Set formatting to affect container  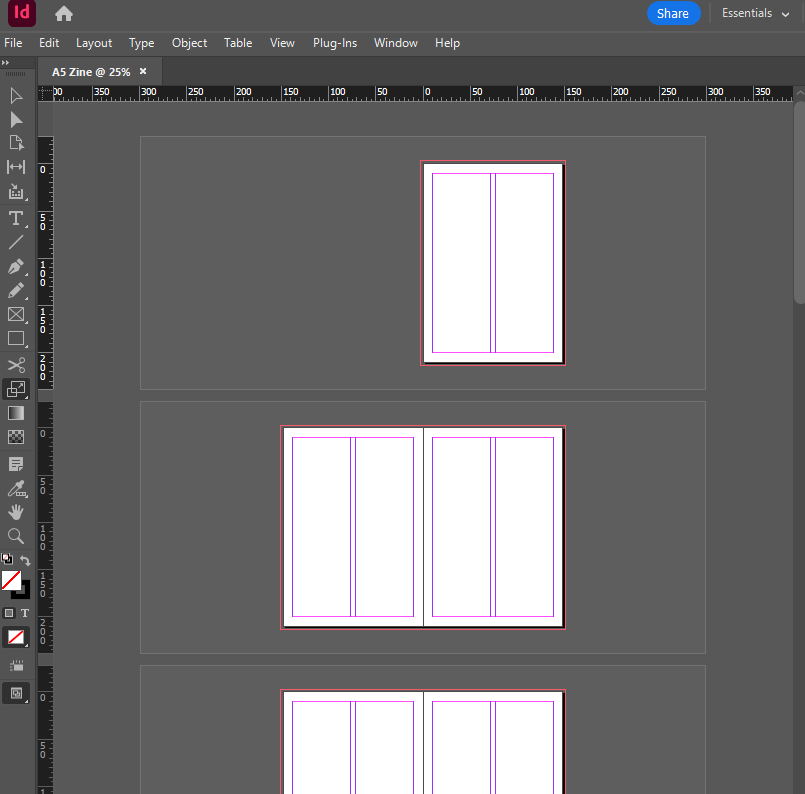click(9, 613)
